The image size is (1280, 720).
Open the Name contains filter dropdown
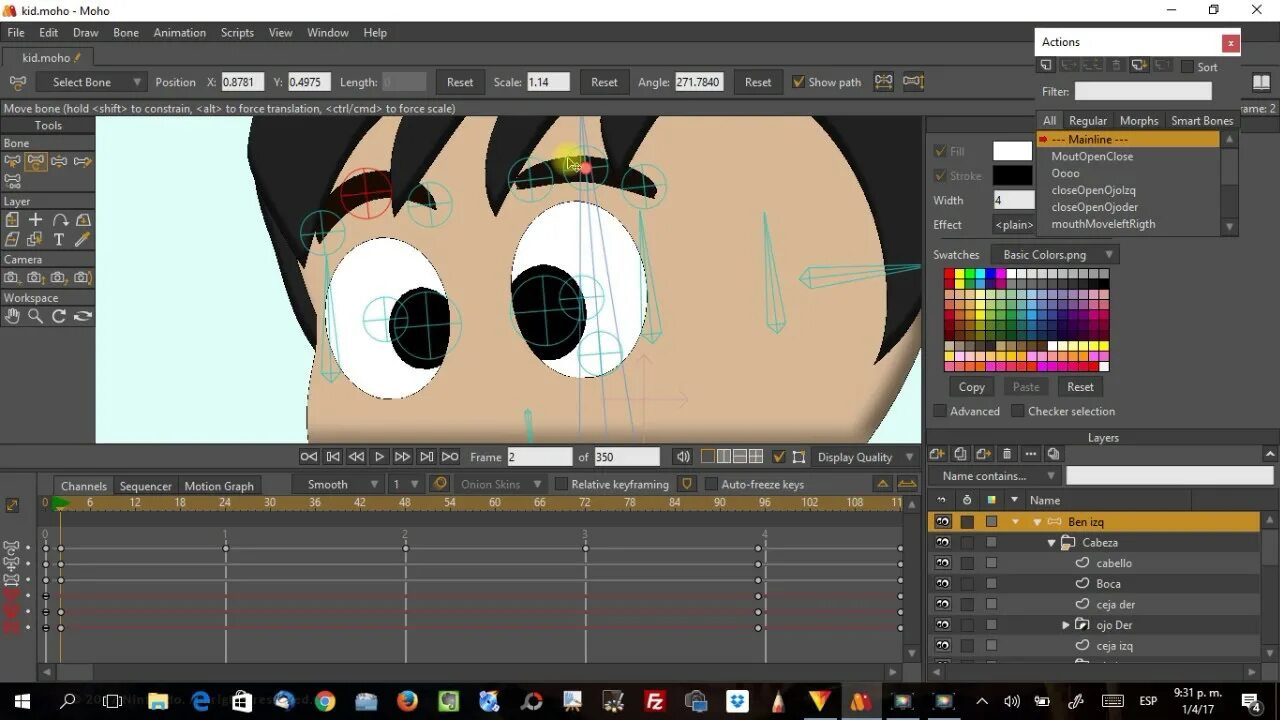[x=994, y=476]
